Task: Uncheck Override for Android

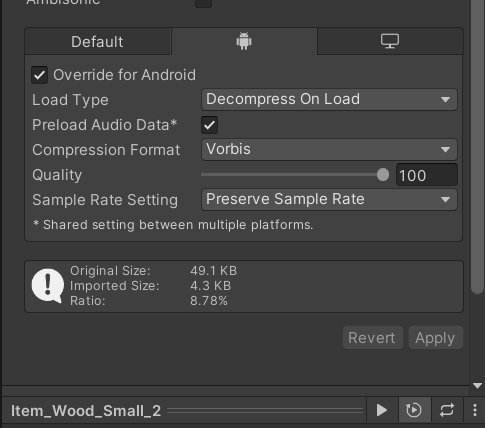Action: click(39, 75)
